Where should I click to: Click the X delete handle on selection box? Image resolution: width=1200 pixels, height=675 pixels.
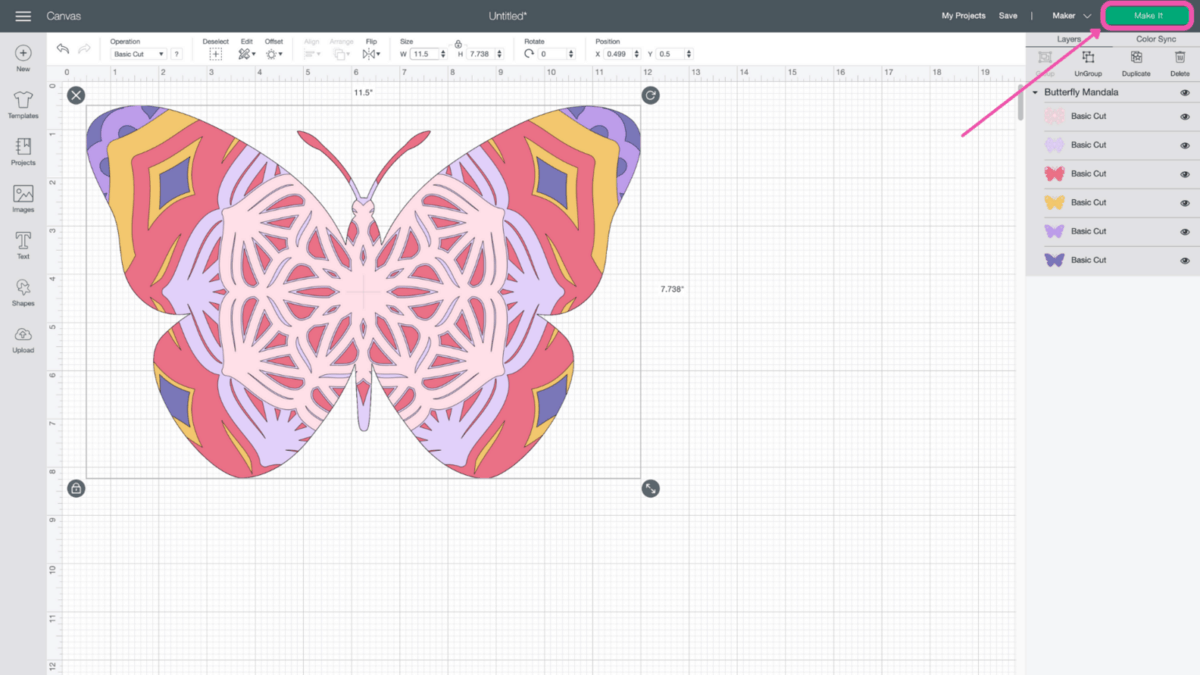76,95
